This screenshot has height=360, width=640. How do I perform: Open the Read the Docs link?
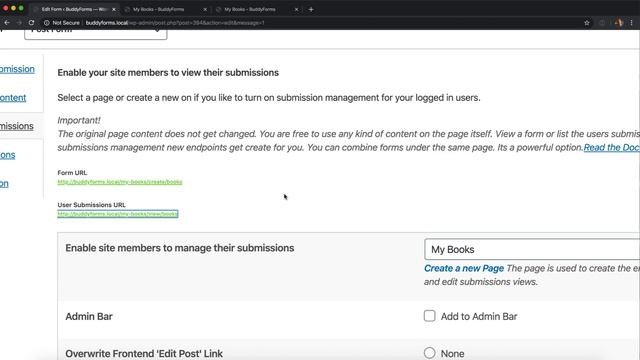coord(611,147)
